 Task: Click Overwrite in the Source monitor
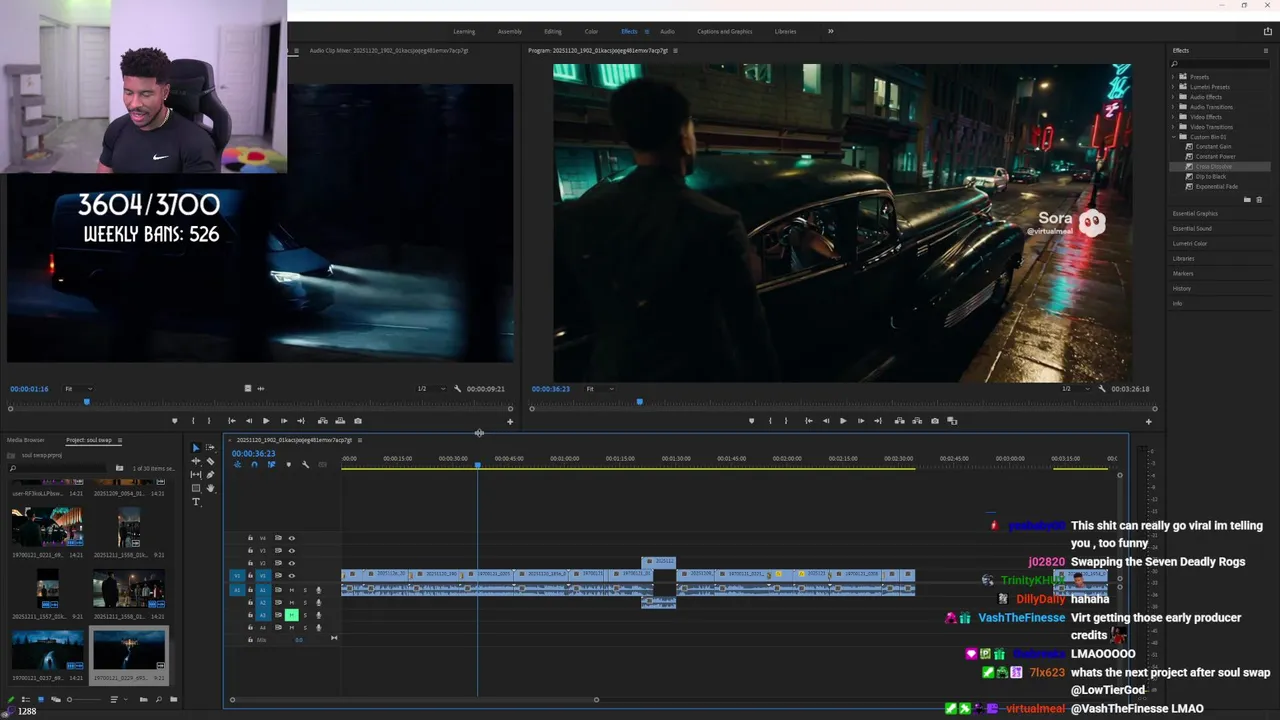(x=340, y=421)
